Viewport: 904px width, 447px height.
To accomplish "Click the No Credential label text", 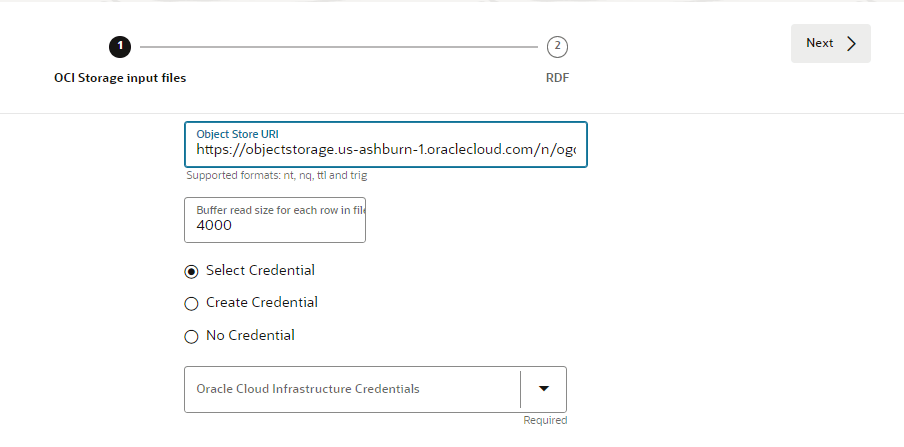I will click(x=250, y=336).
